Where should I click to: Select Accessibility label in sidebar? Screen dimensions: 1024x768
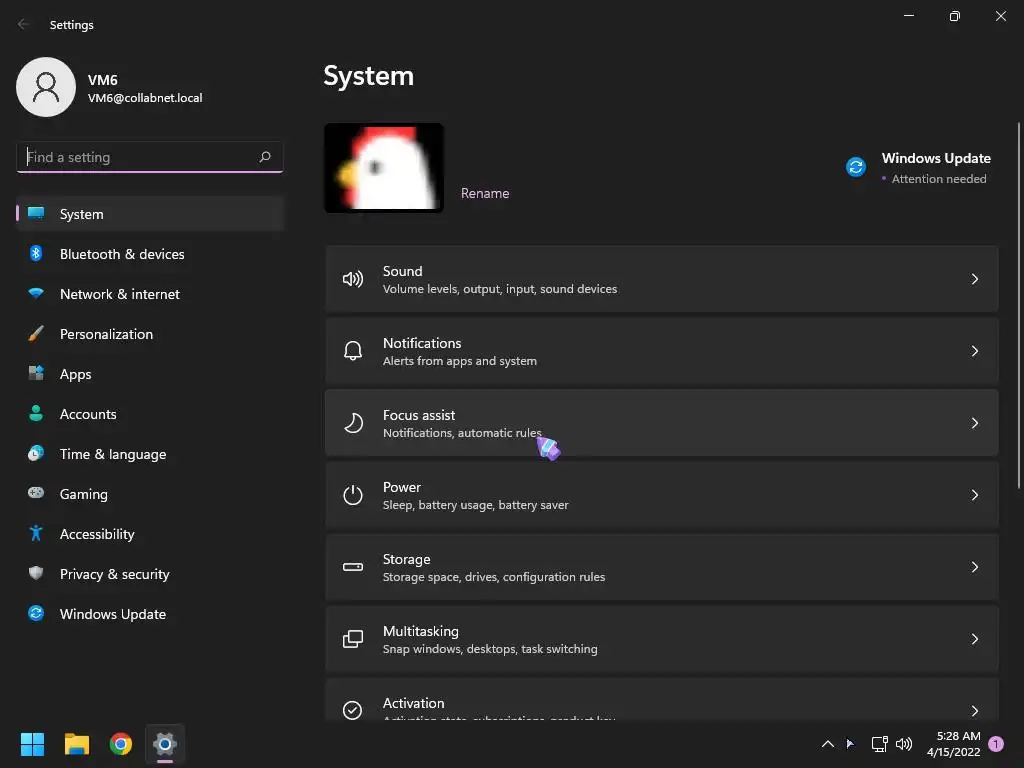(97, 534)
